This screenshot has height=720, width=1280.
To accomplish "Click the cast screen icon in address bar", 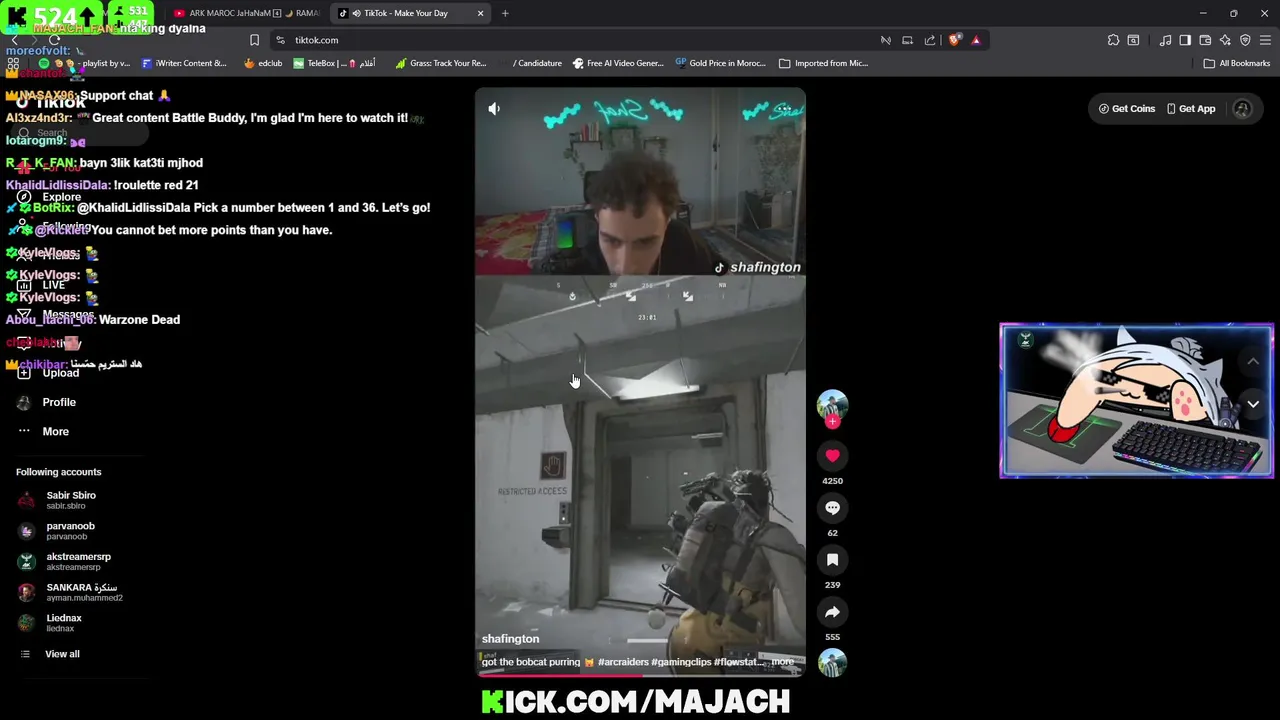I will coord(907,40).
